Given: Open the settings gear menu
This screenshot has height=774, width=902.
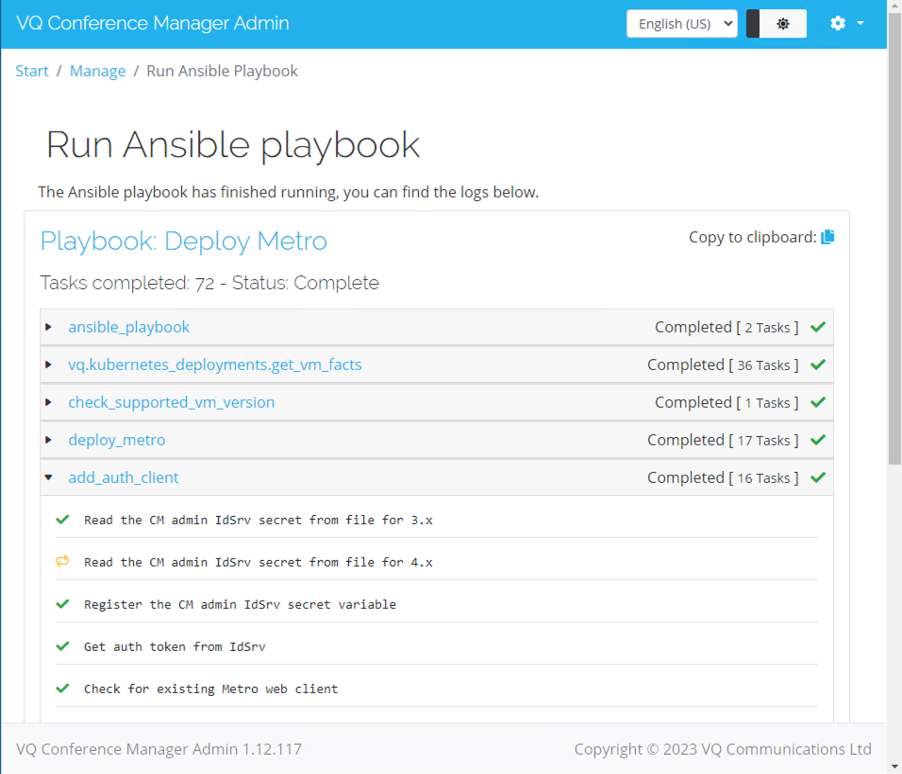Looking at the screenshot, I should [x=846, y=23].
